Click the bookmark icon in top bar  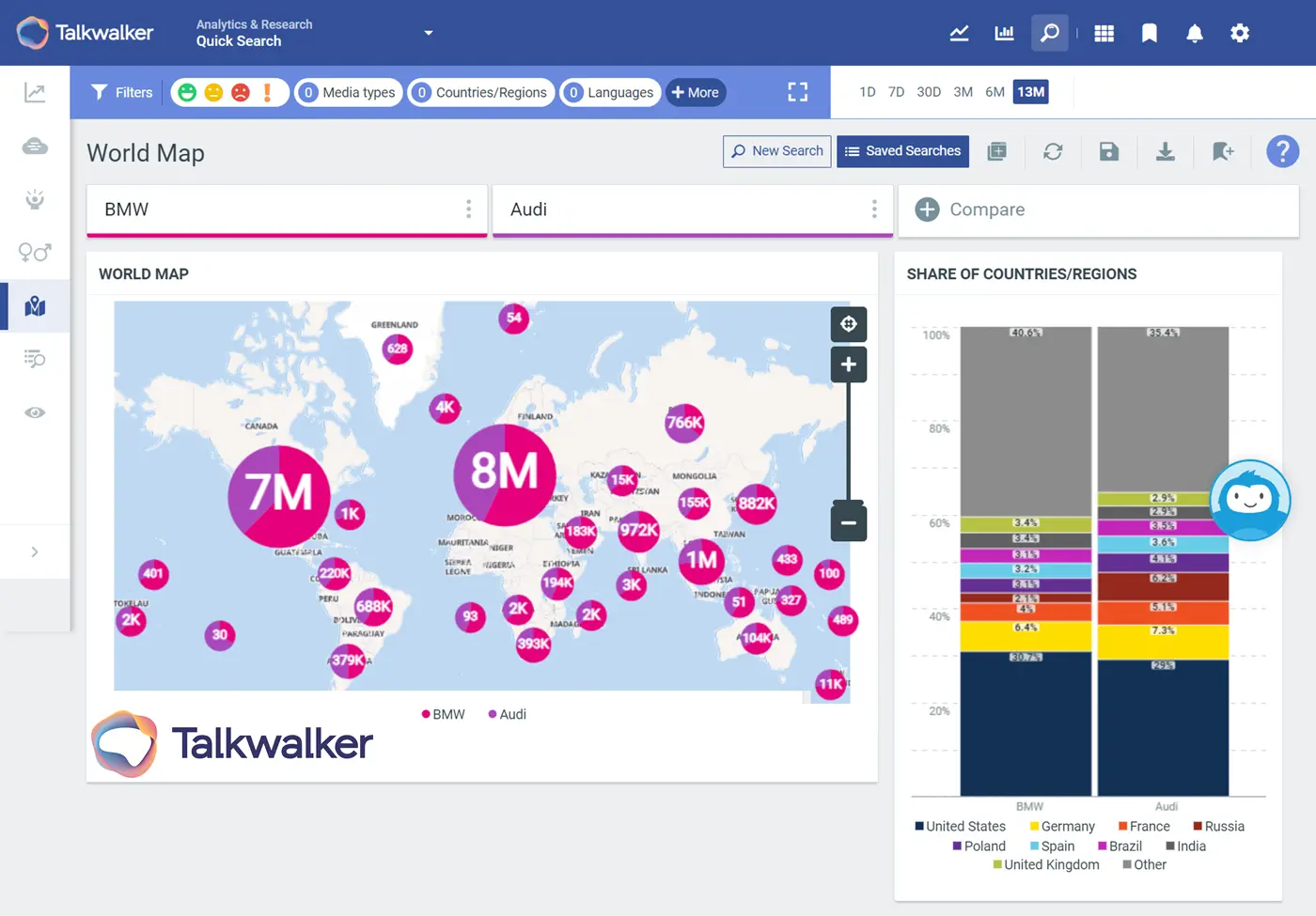[x=1149, y=34]
